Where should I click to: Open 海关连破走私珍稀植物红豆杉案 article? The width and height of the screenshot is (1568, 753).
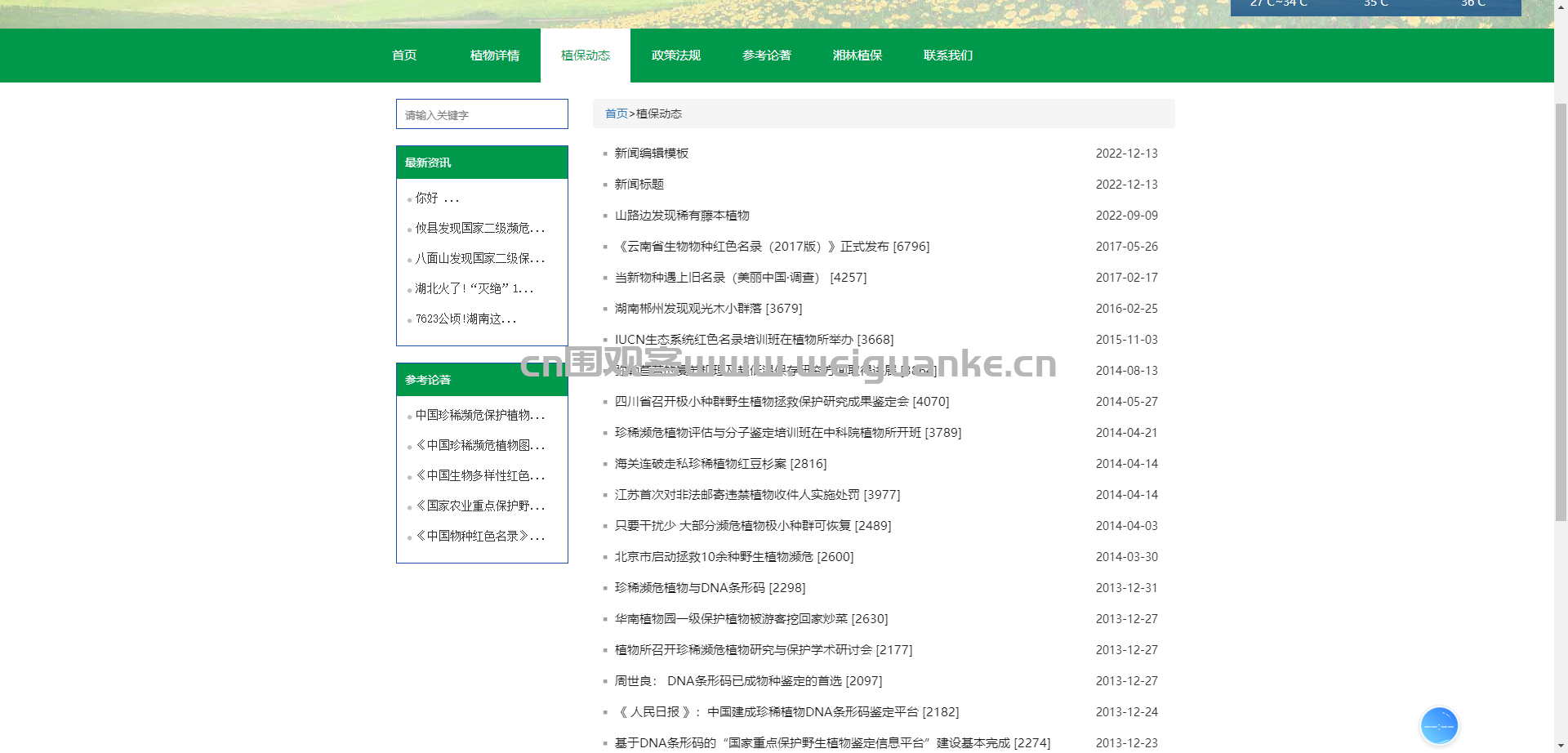click(x=720, y=464)
